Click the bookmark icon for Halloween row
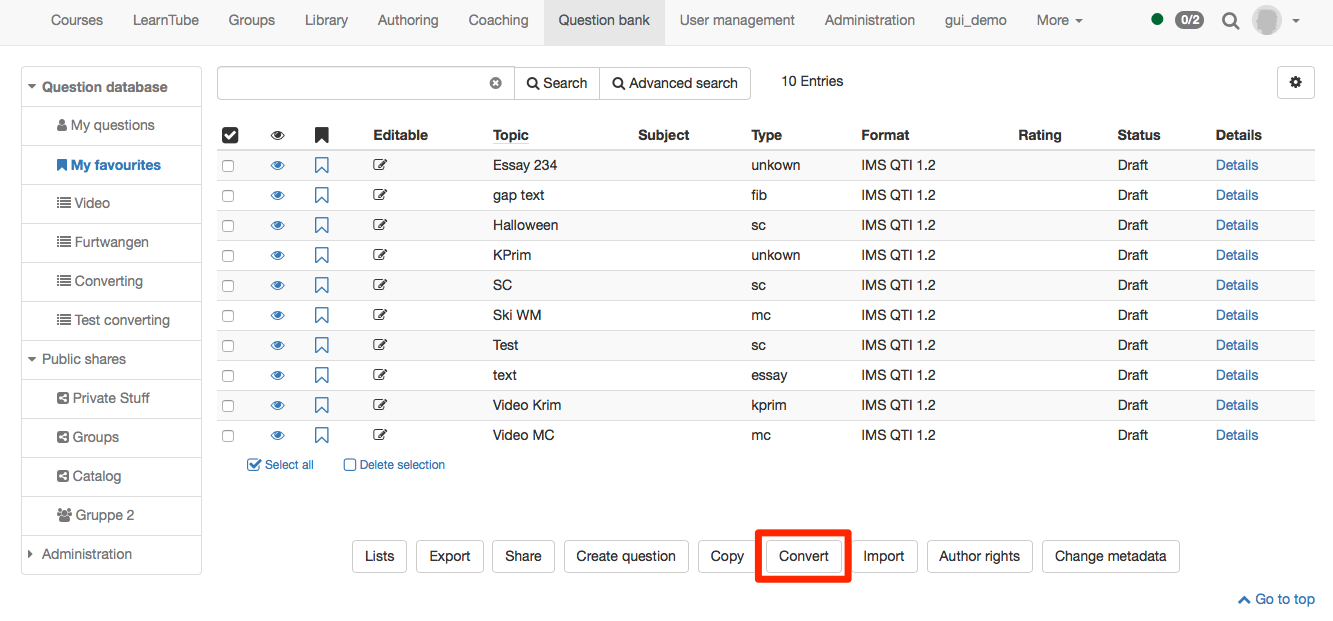 321,226
